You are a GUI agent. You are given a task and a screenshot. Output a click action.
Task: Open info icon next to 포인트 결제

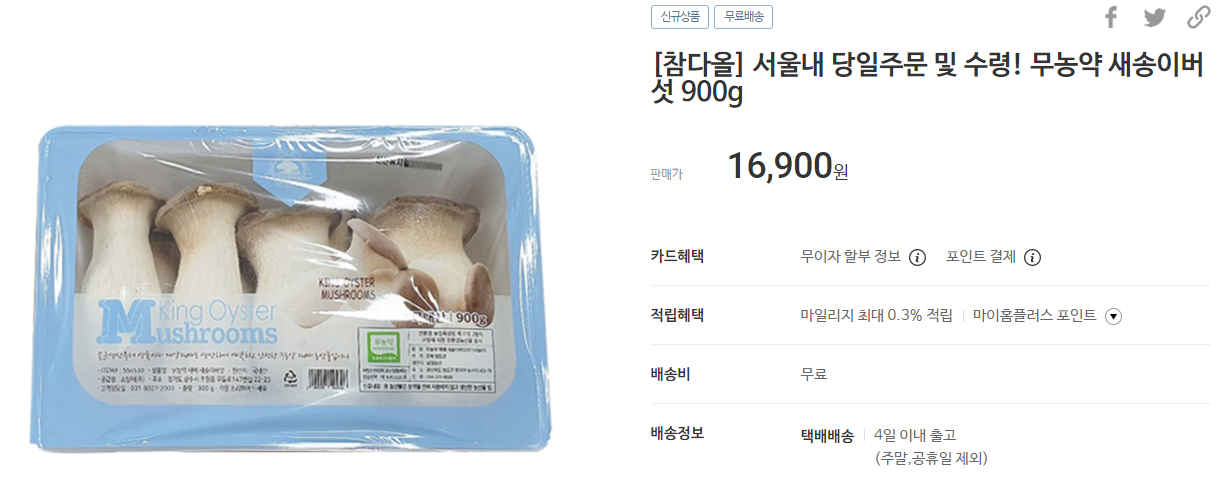pyautogui.click(x=1033, y=257)
